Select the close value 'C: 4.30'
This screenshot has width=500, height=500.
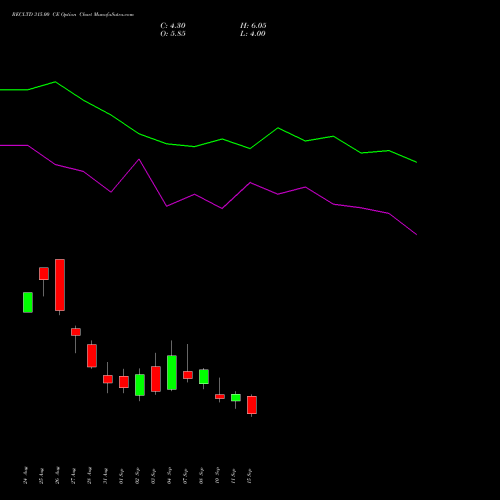point(173,26)
